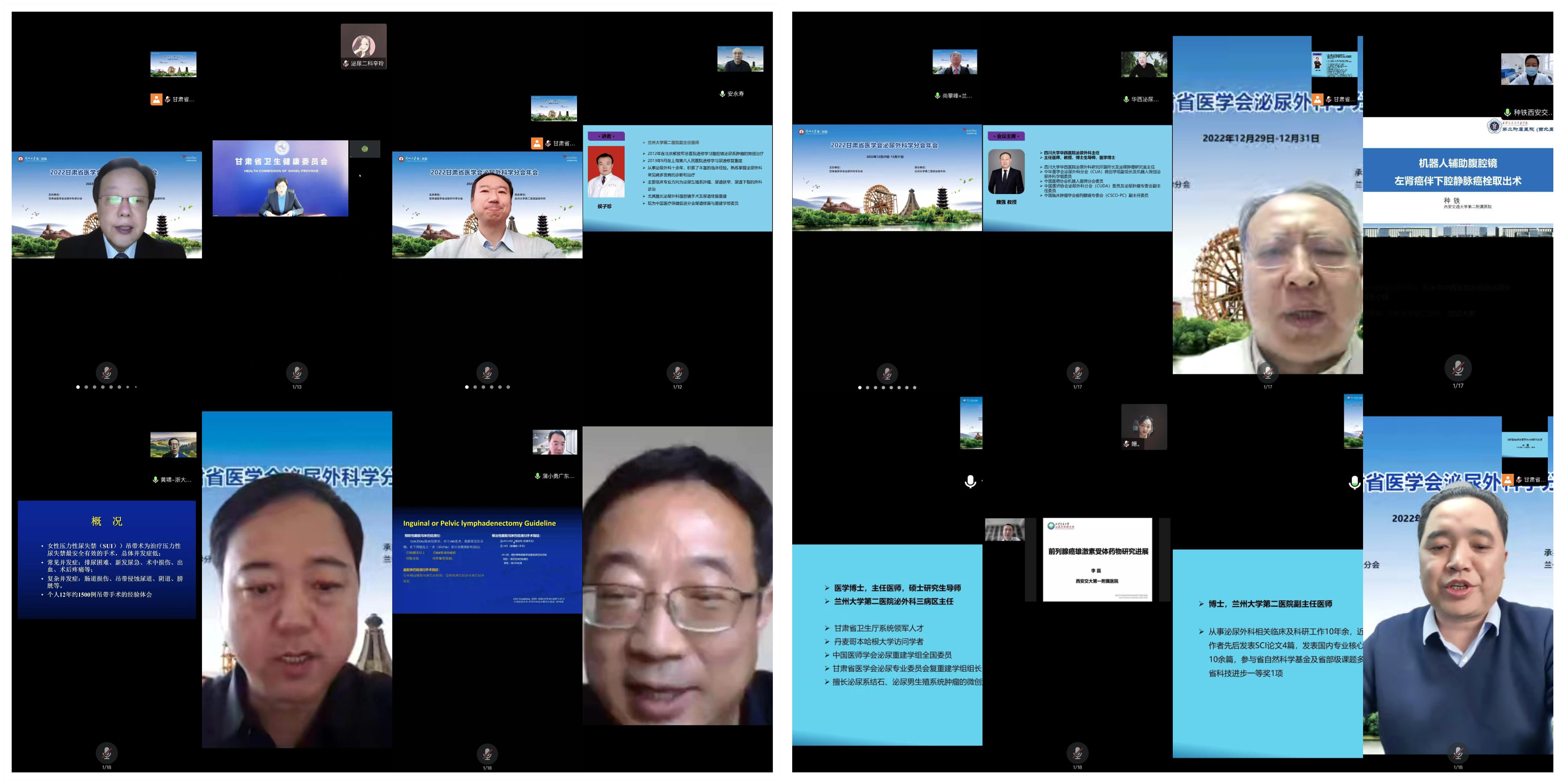Viewport: 1565px width, 784px height.
Task: Click the green mic icon next to 种铁西安交
Action: (1507, 112)
